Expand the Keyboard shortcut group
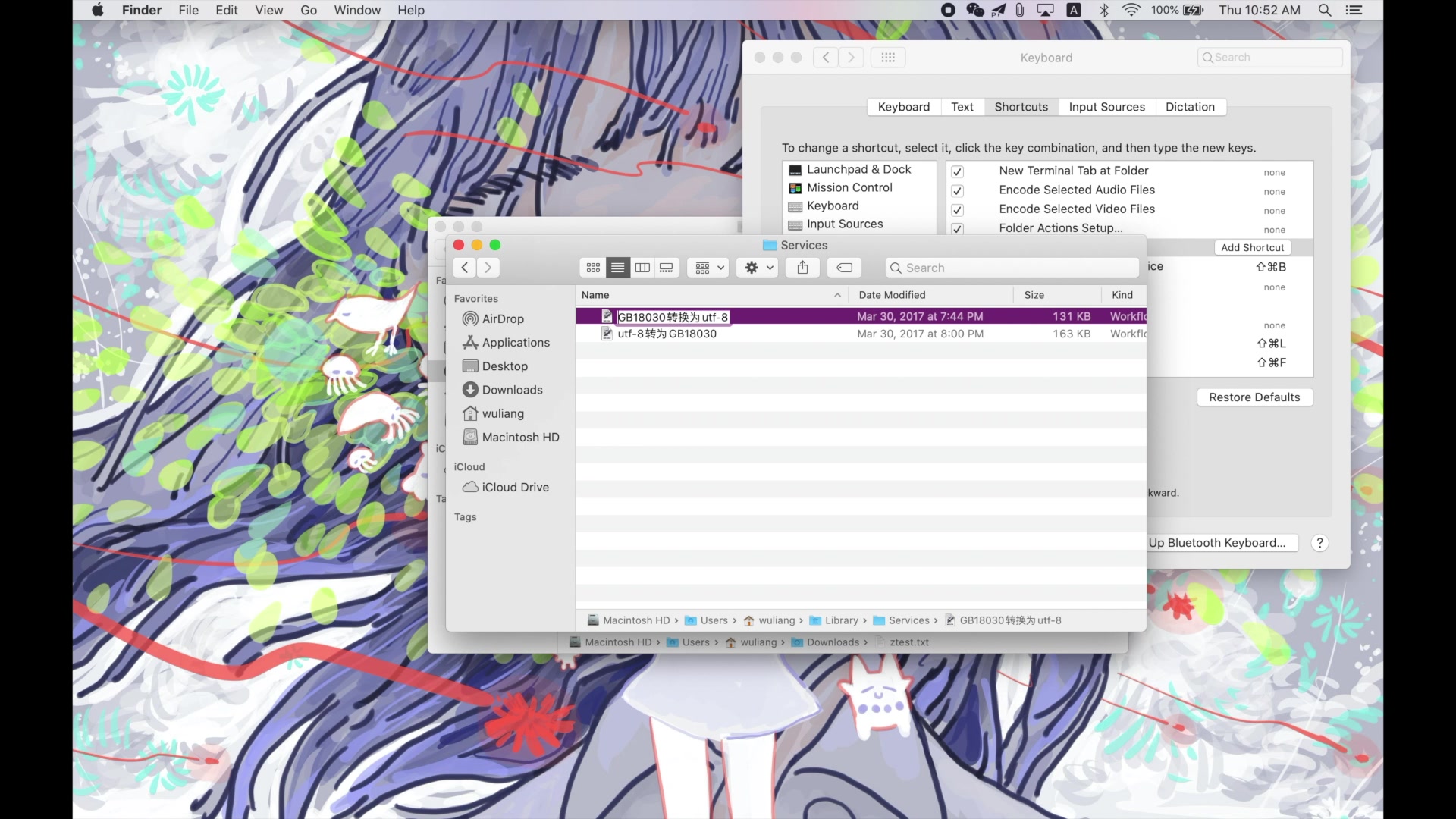Image resolution: width=1456 pixels, height=819 pixels. pos(833,206)
